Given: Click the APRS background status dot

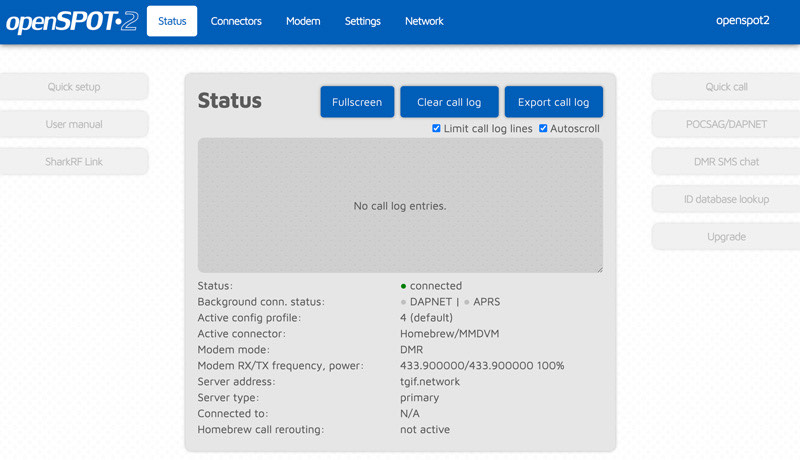Looking at the screenshot, I should [x=466, y=302].
